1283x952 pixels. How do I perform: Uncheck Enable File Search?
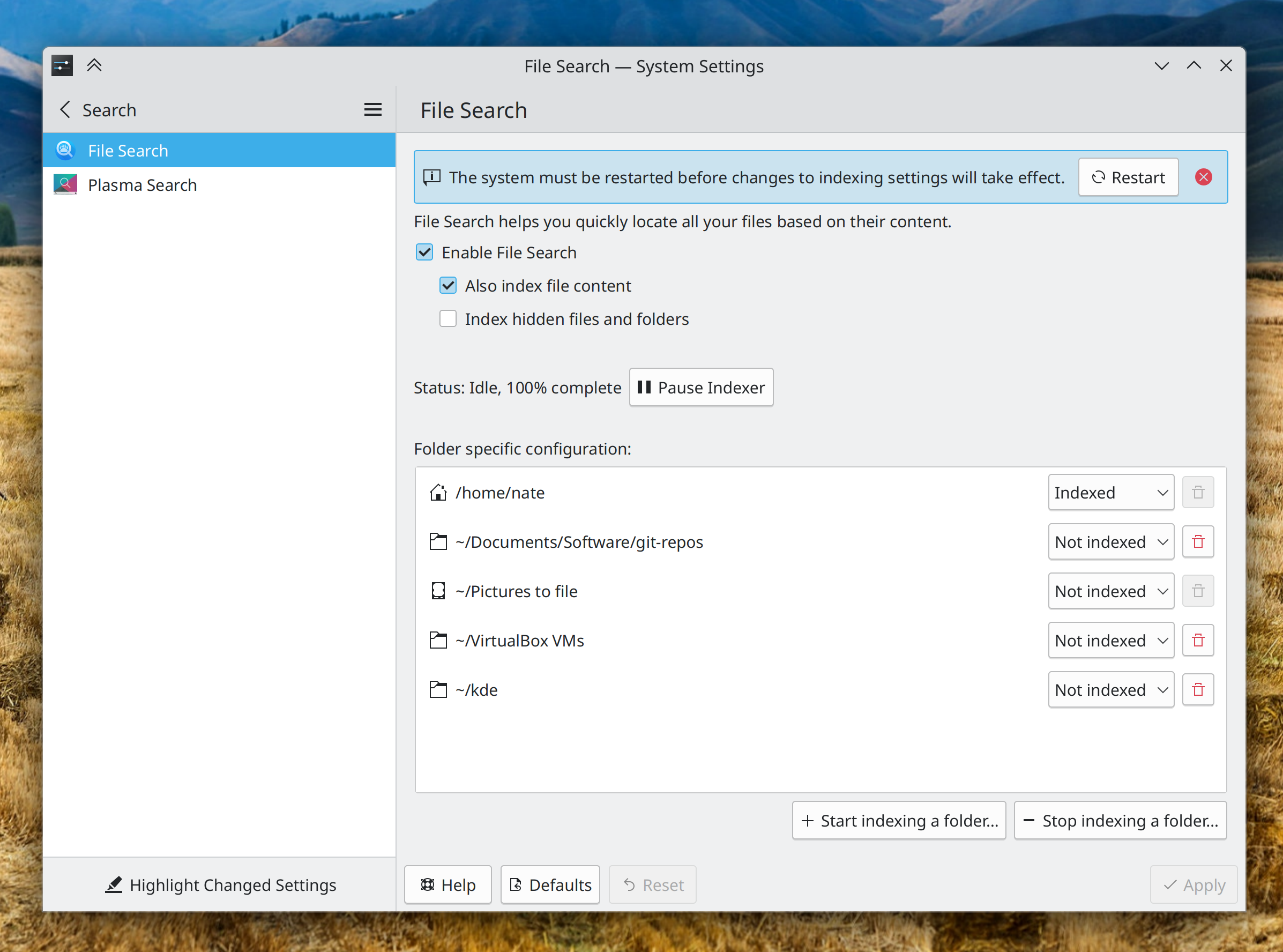(x=424, y=252)
